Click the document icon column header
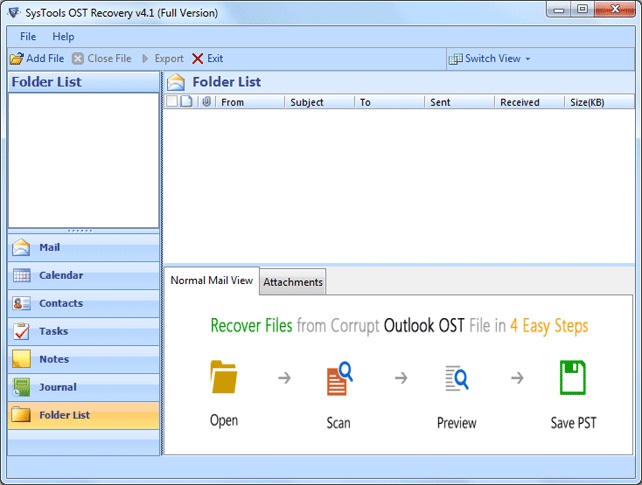Viewport: 642px width, 485px height. [x=187, y=102]
